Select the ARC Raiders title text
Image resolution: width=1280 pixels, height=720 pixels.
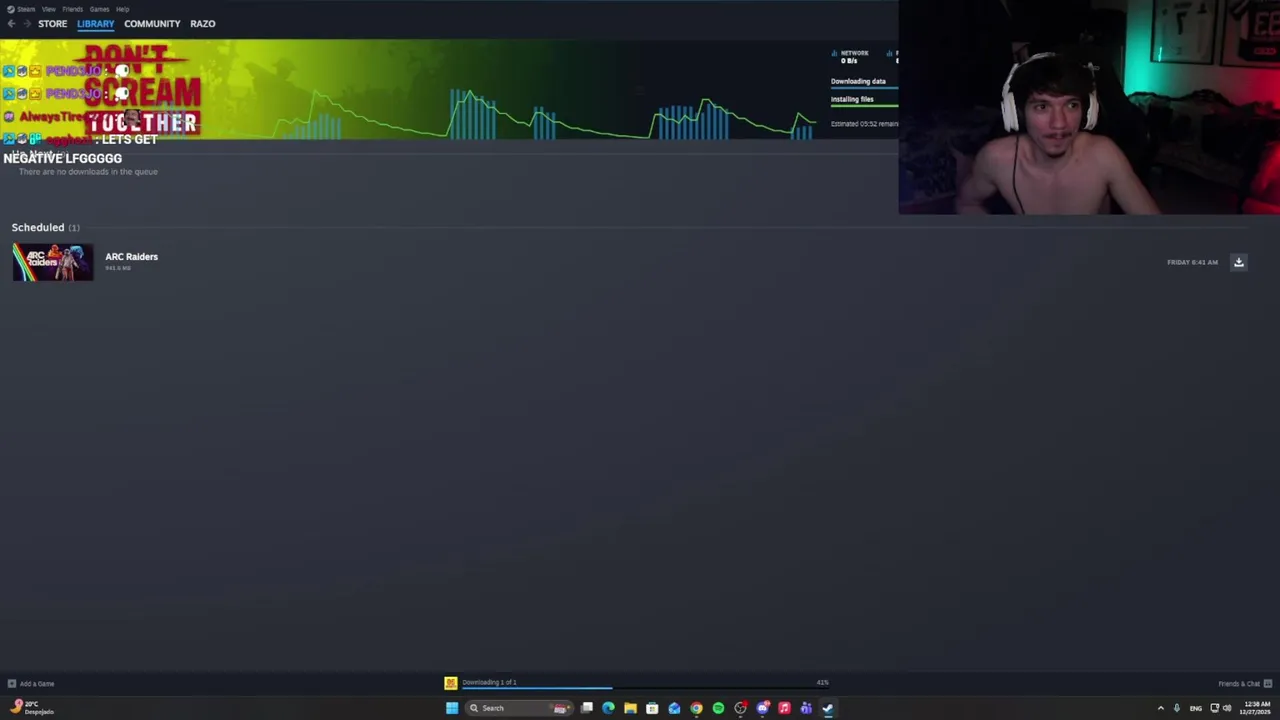click(x=131, y=257)
